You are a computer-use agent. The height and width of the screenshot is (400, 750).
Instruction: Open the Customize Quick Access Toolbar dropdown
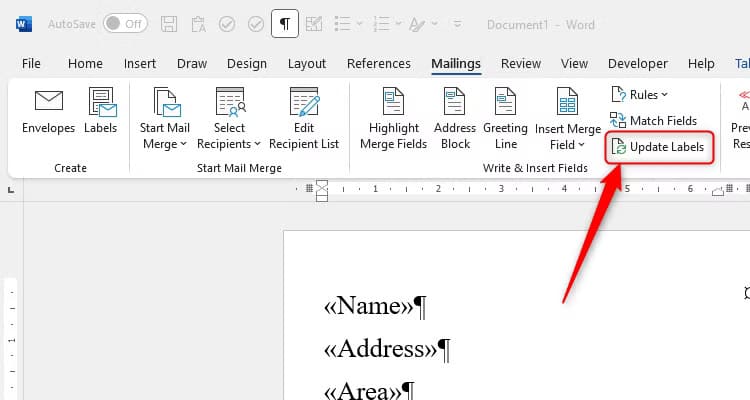click(458, 23)
